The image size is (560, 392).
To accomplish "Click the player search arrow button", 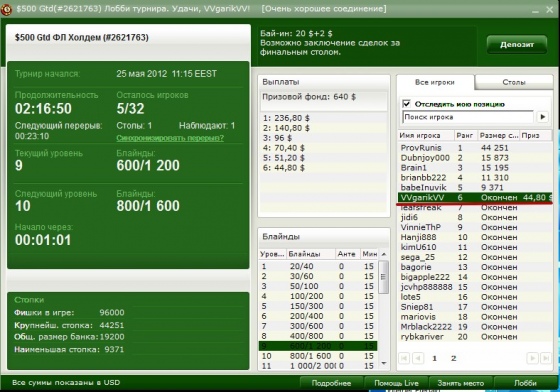I will click(542, 117).
